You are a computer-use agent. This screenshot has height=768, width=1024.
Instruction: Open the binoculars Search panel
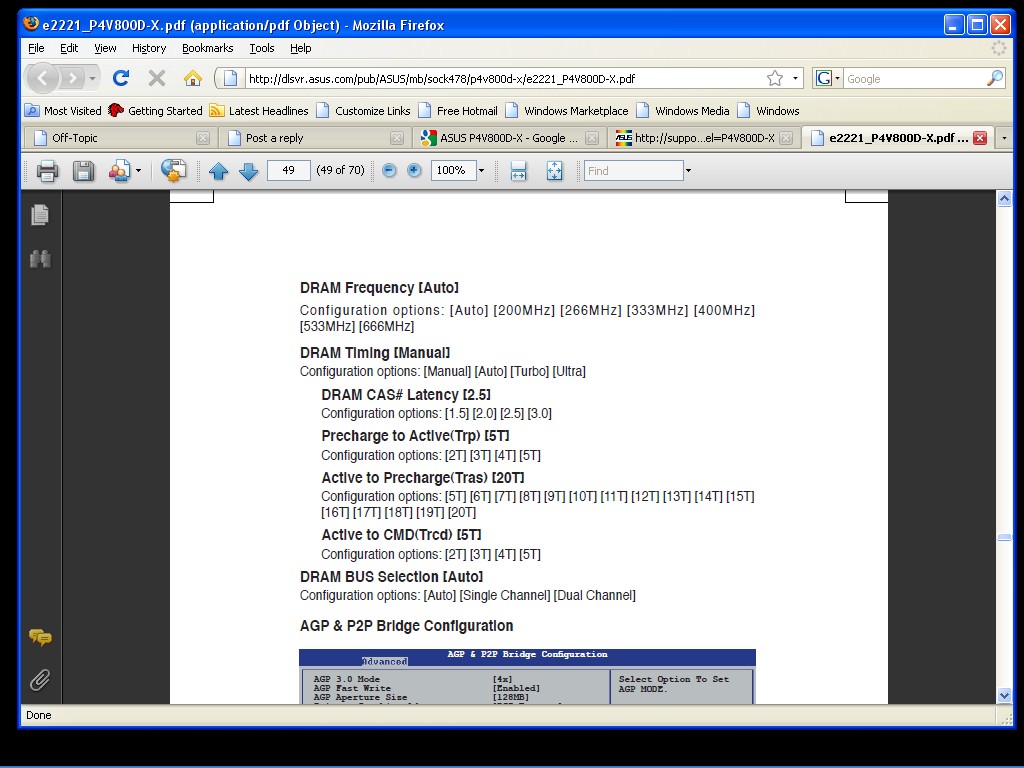pyautogui.click(x=40, y=259)
